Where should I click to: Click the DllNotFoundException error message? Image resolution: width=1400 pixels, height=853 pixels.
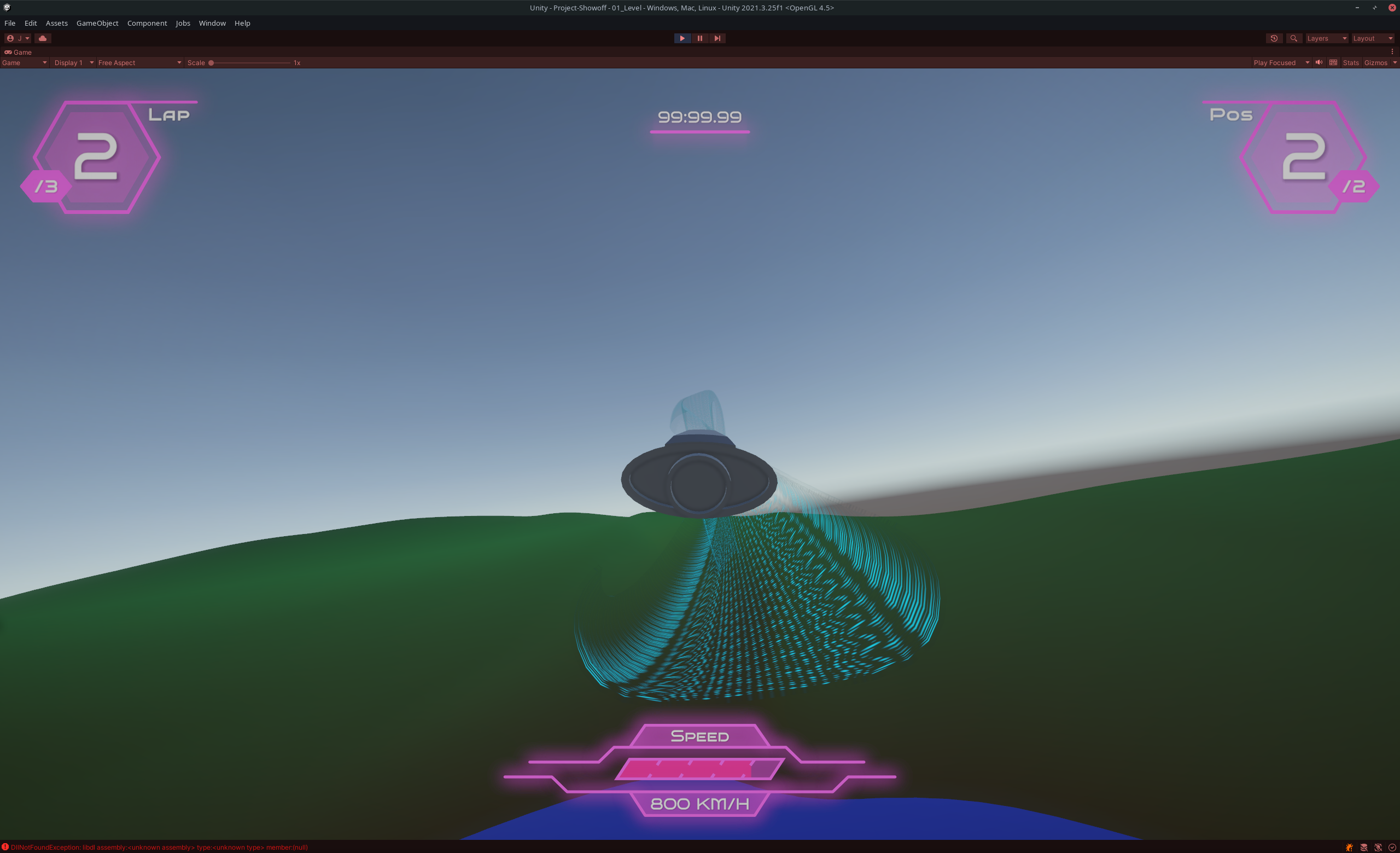point(159,848)
